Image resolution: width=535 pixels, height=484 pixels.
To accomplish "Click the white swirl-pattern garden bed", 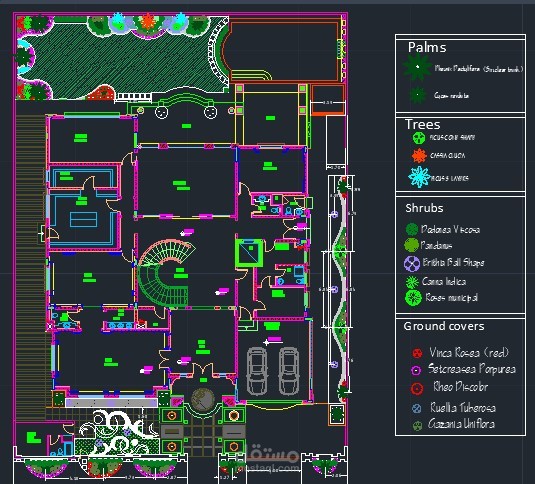I will tap(118, 433).
